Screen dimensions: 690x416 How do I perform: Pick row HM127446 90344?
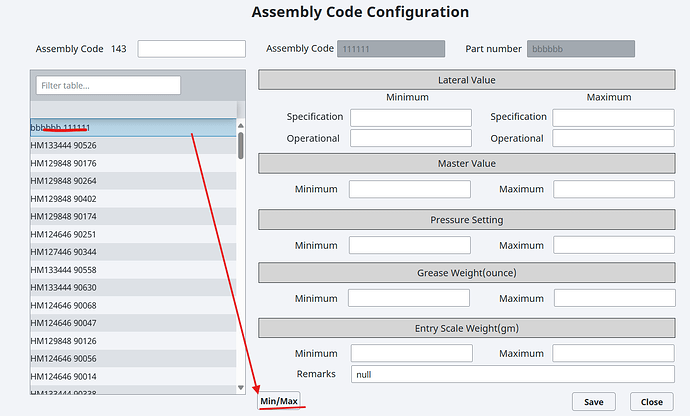(133, 251)
